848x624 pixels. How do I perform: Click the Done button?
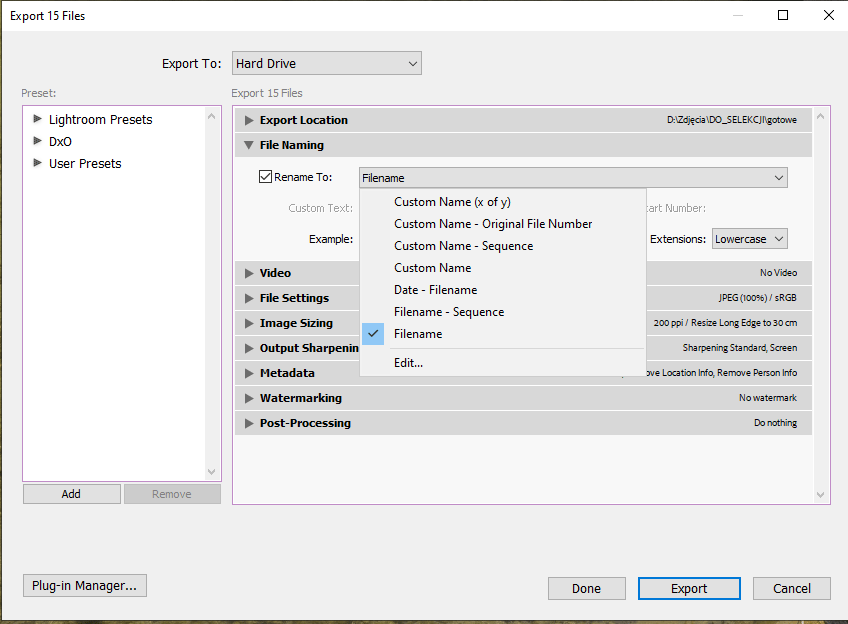(x=586, y=589)
